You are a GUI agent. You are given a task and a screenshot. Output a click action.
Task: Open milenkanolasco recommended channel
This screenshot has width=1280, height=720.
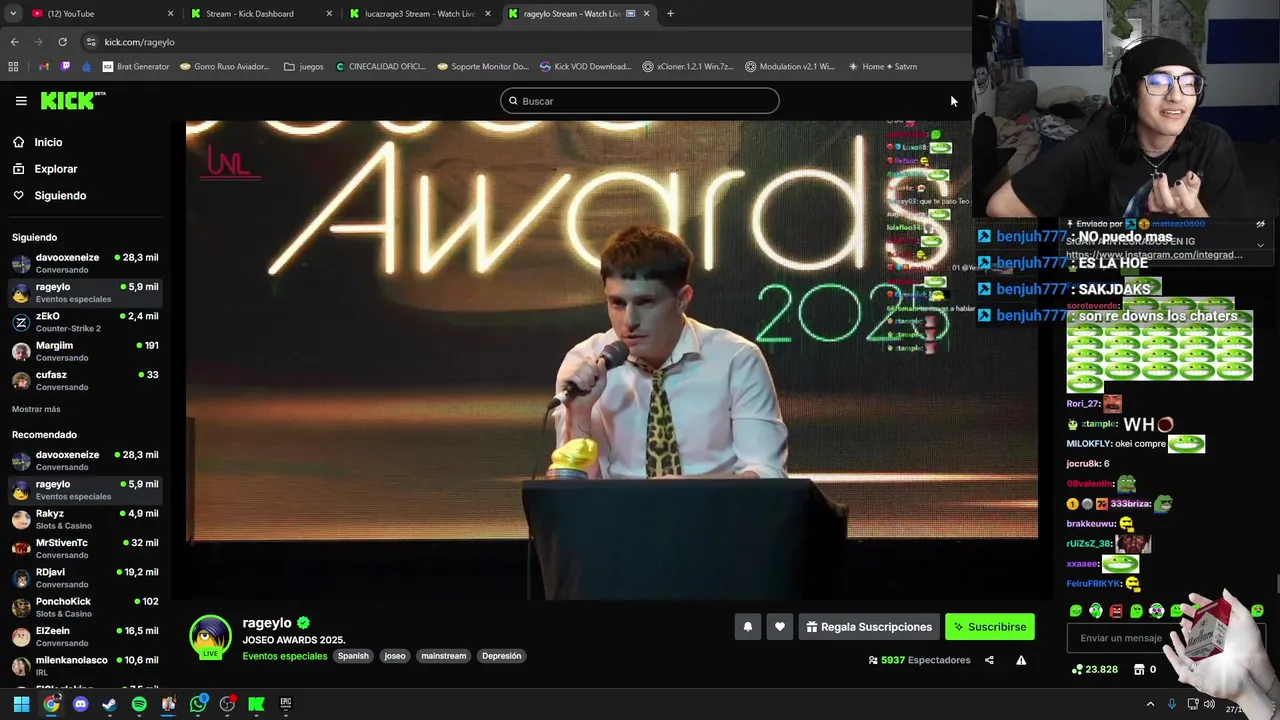84,666
